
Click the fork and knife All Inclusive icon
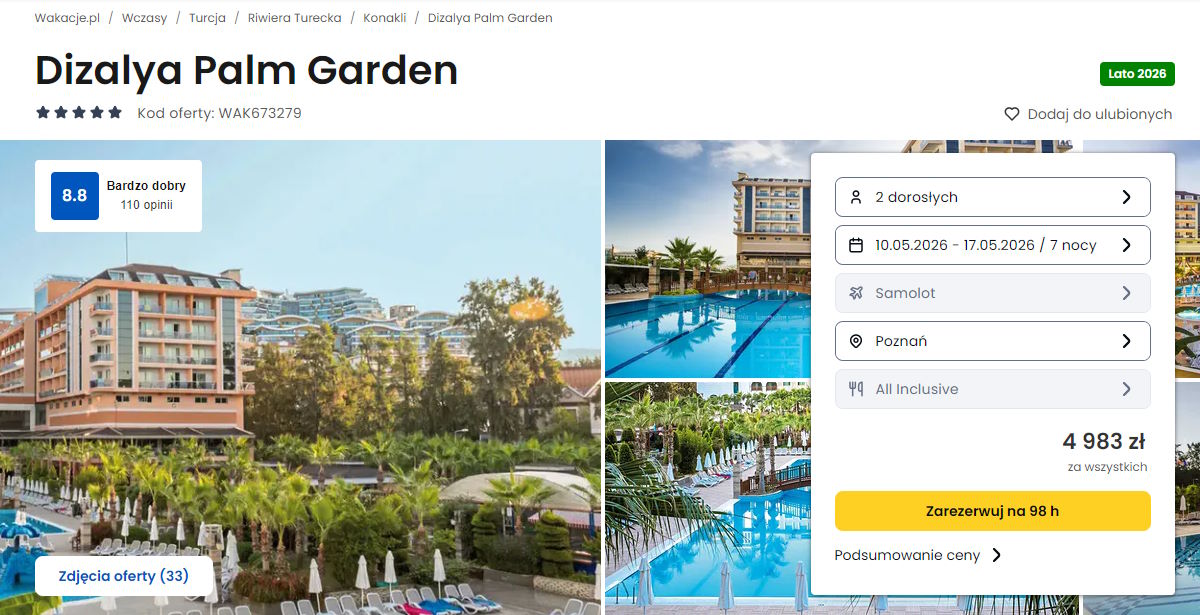click(x=855, y=389)
